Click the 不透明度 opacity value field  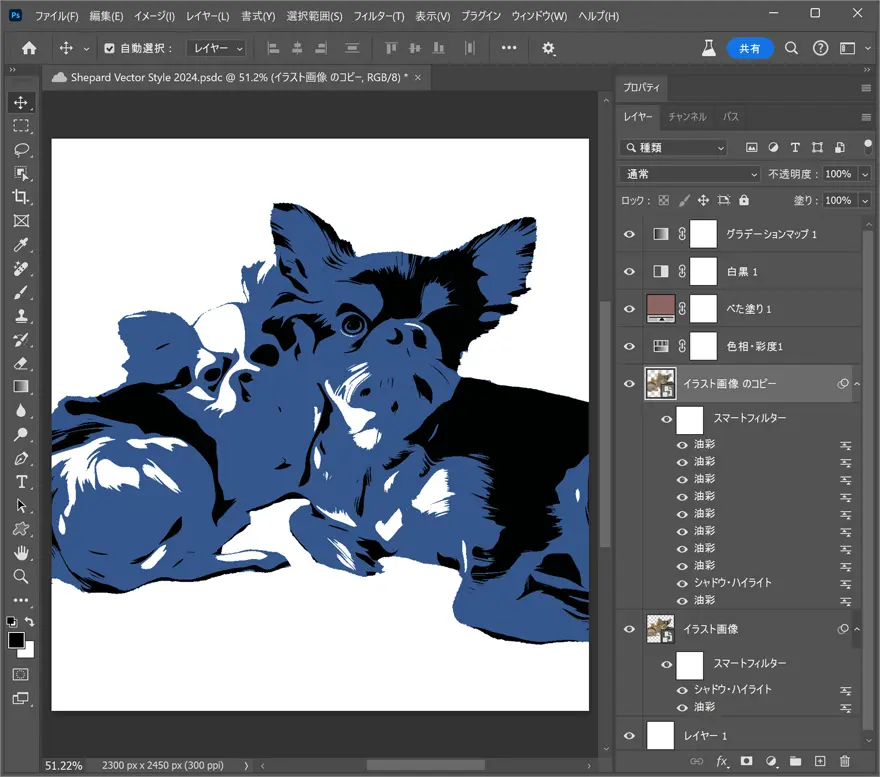tap(836, 174)
